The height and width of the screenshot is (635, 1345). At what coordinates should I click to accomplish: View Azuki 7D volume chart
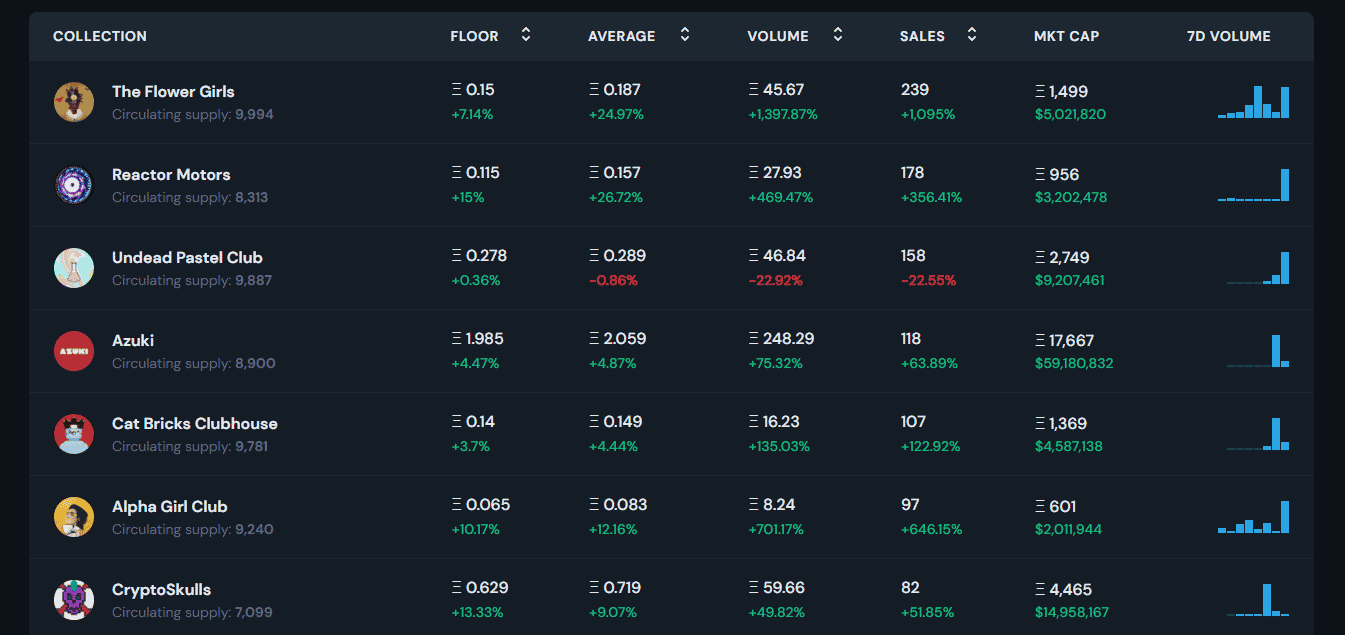click(1258, 351)
